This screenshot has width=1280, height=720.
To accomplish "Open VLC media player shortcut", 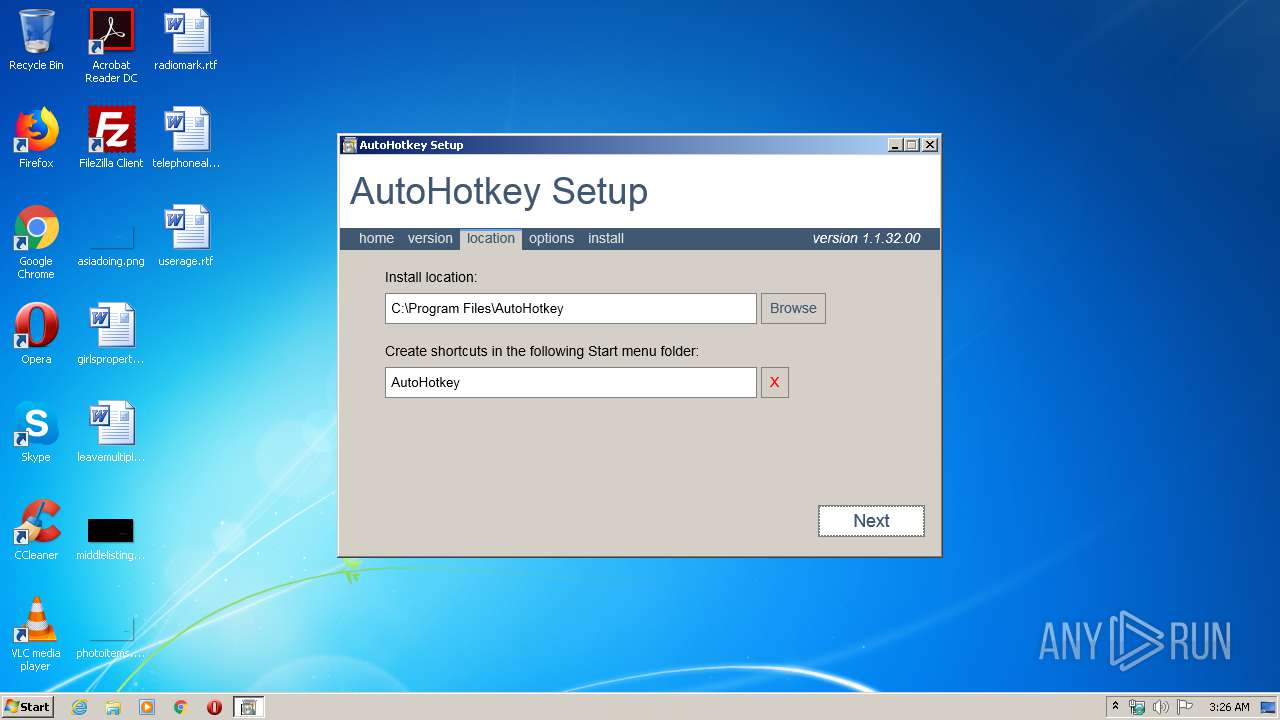I will point(36,634).
